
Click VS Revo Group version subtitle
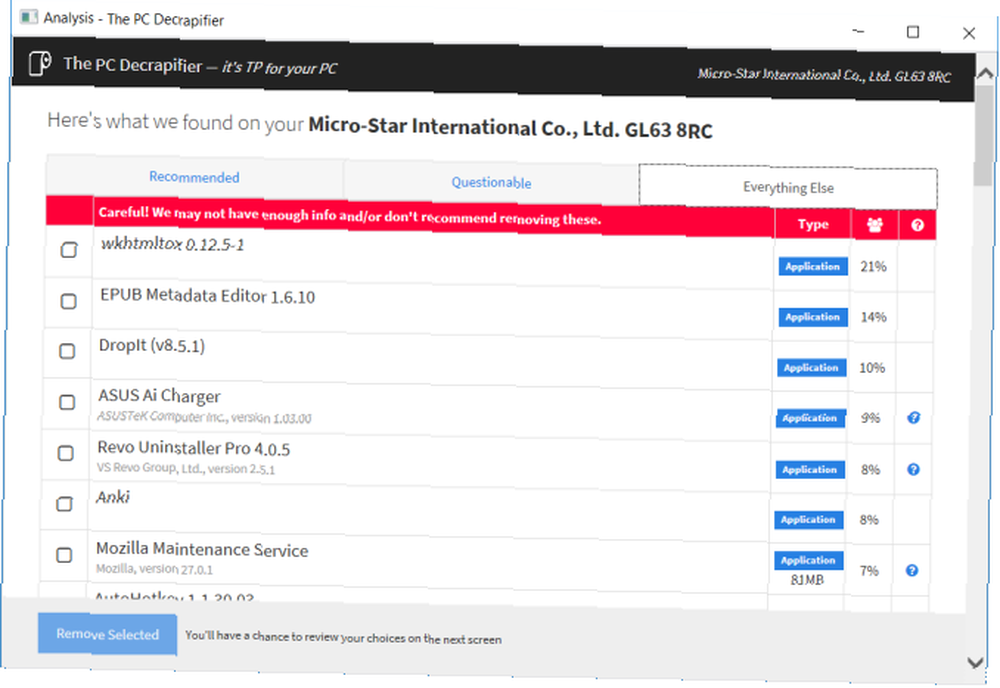click(186, 469)
